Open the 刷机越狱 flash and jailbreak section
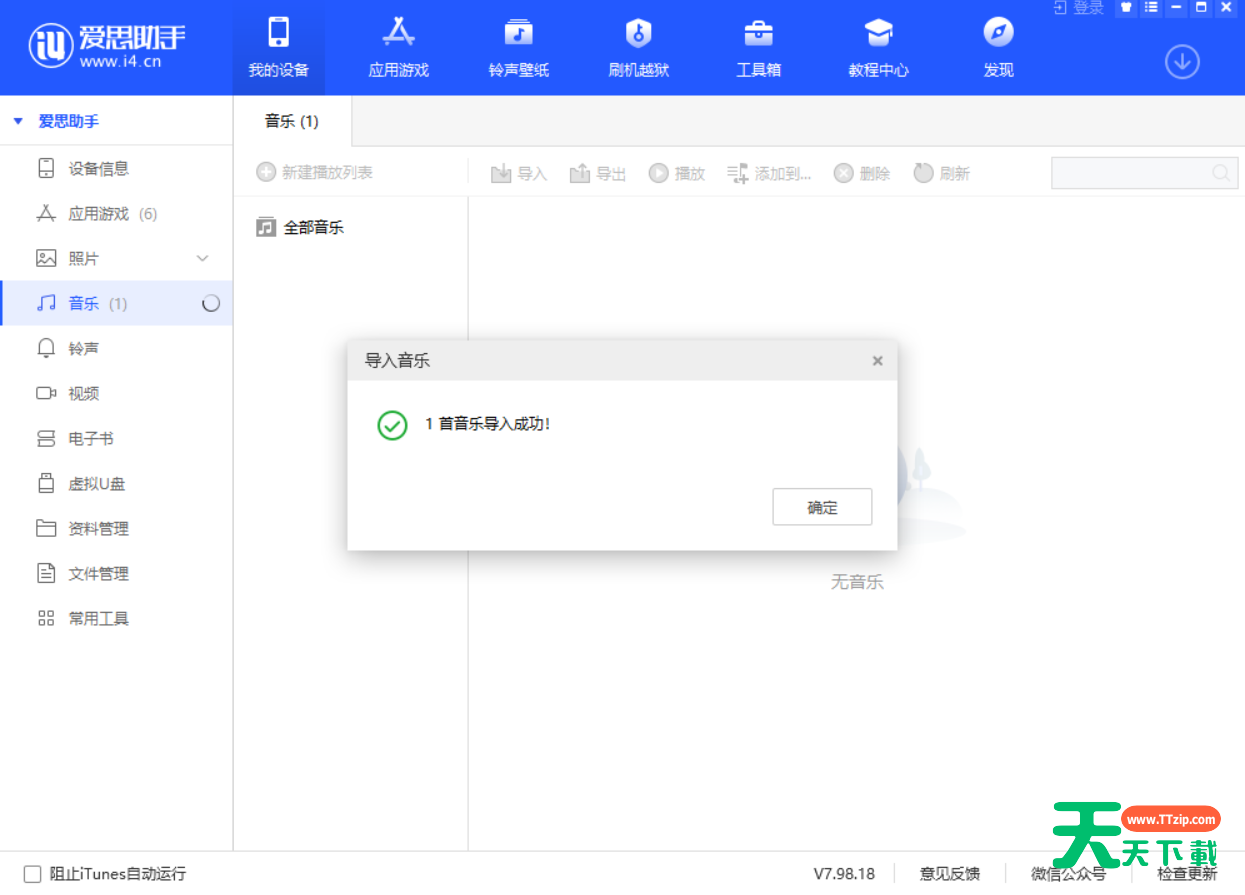This screenshot has width=1245, height=895. tap(638, 34)
